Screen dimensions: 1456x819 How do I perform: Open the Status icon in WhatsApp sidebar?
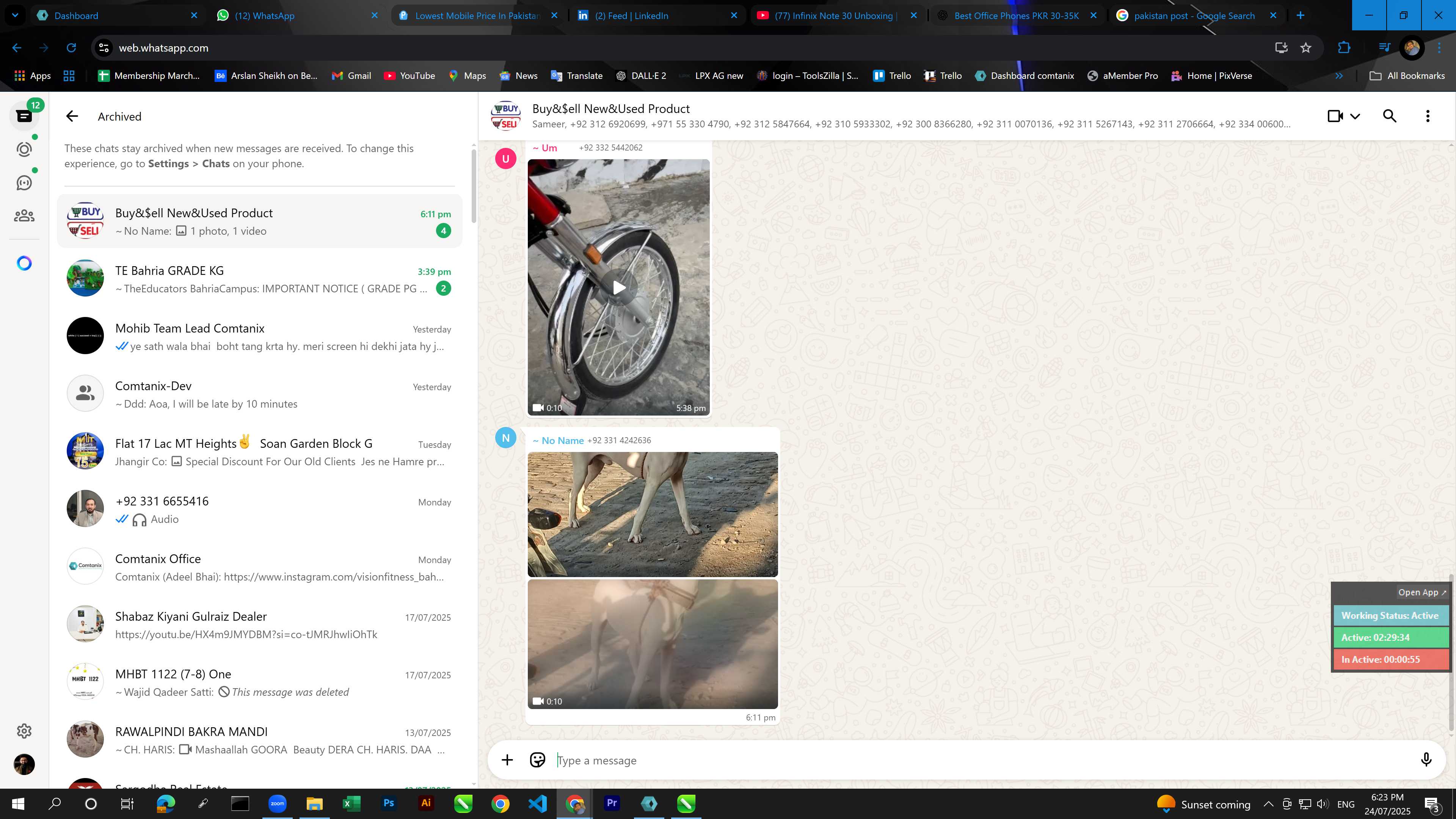(24, 149)
